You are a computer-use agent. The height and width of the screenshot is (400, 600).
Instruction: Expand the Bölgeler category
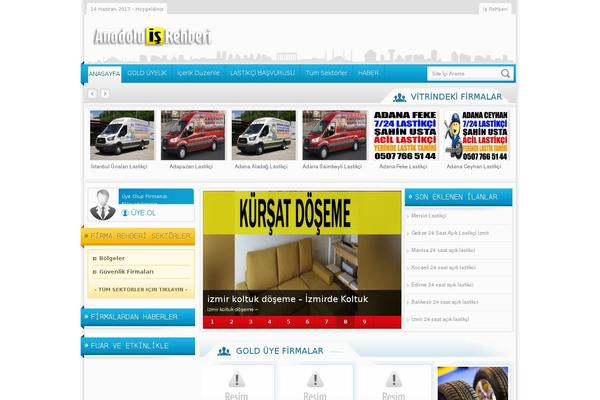point(112,258)
